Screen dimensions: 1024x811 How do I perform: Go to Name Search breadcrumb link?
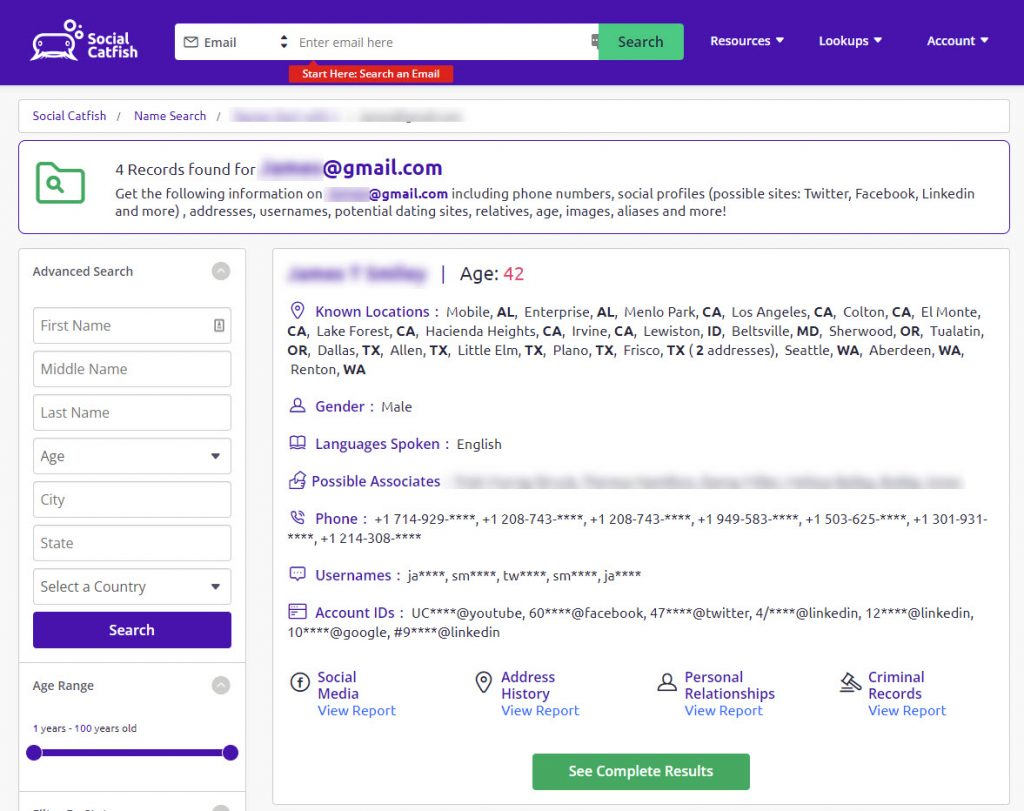click(x=170, y=116)
